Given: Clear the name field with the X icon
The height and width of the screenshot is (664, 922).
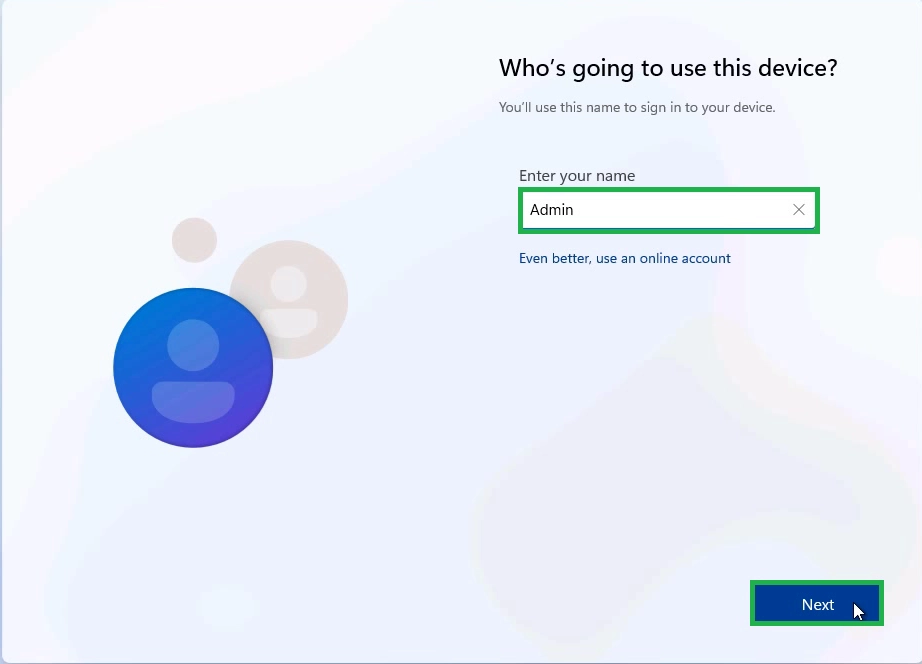Looking at the screenshot, I should (x=798, y=210).
